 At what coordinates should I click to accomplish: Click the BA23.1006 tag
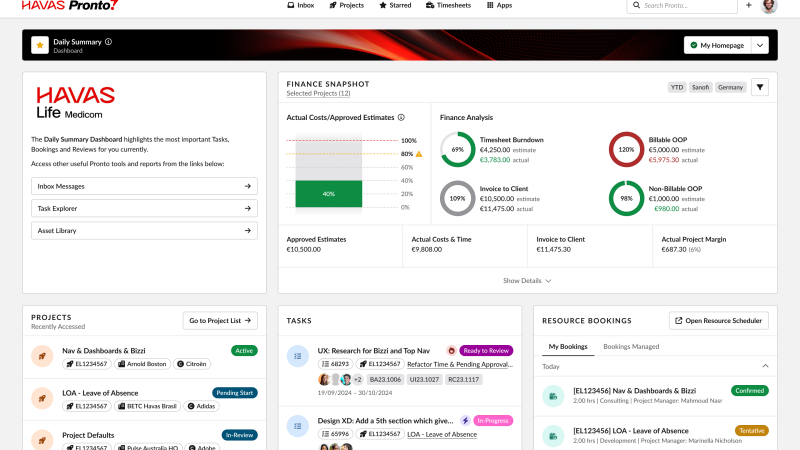(385, 380)
